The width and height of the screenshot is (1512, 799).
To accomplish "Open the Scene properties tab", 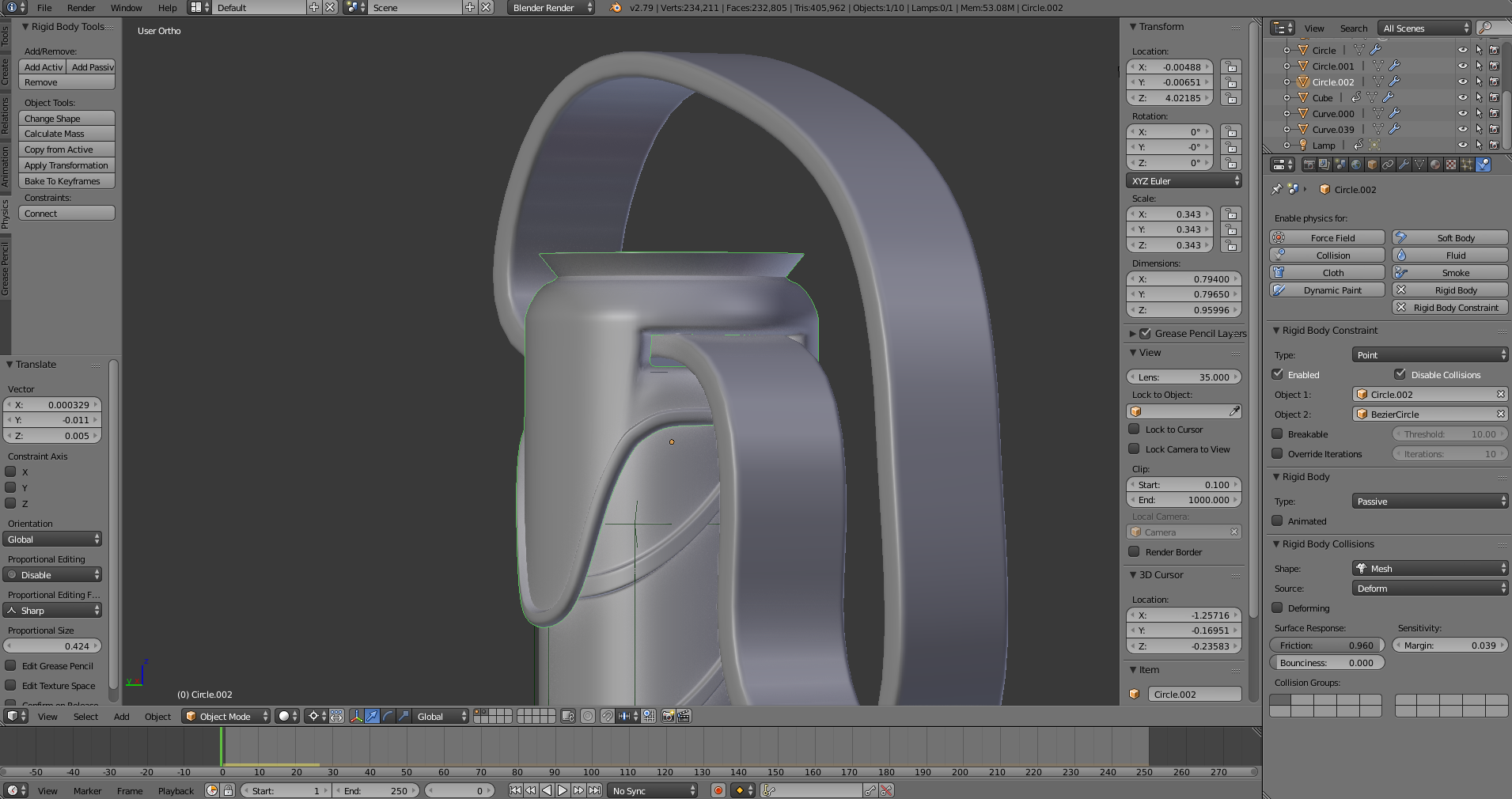I will [1340, 165].
